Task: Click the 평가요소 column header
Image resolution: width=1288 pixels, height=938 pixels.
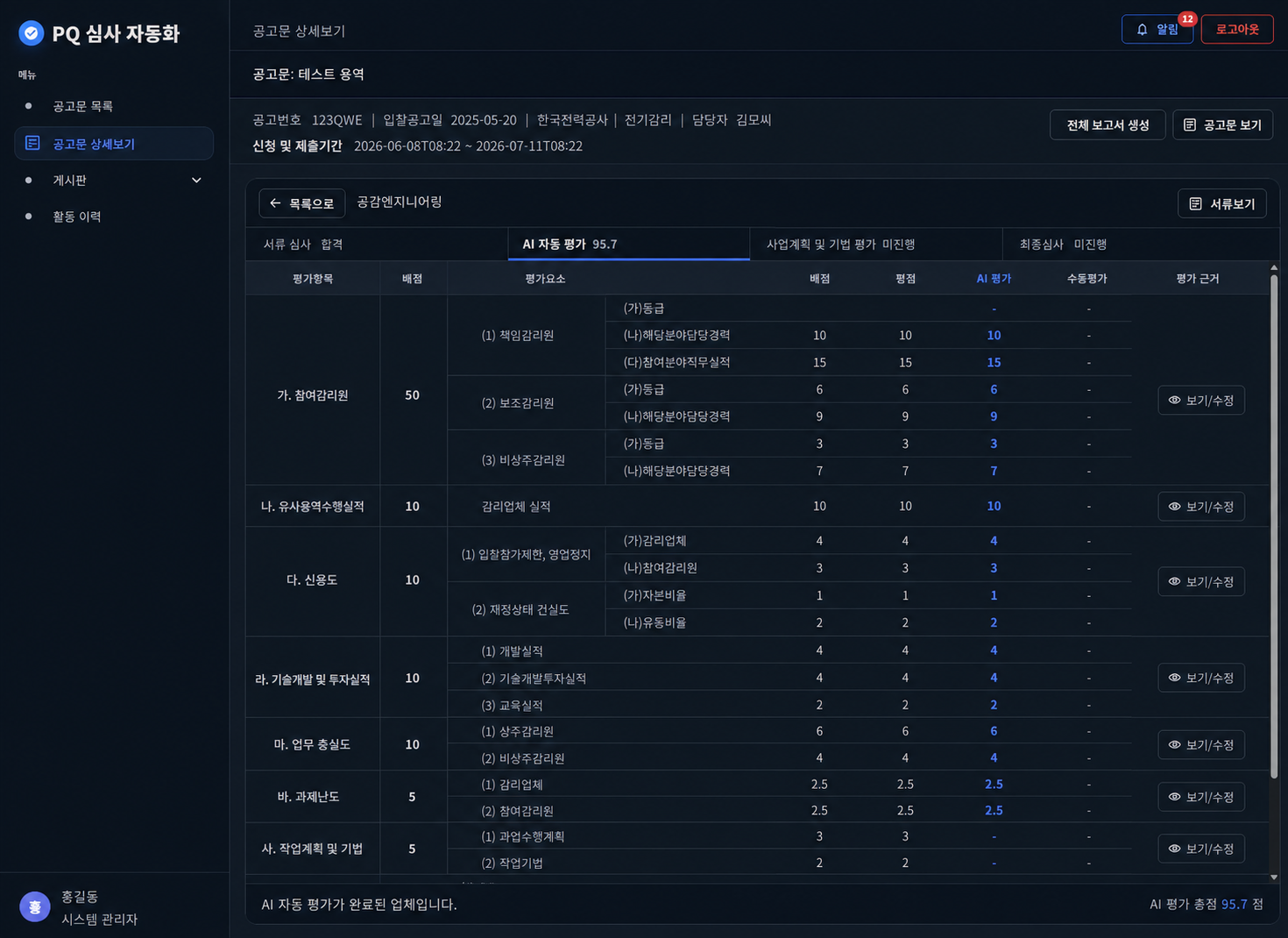Action: (x=545, y=279)
